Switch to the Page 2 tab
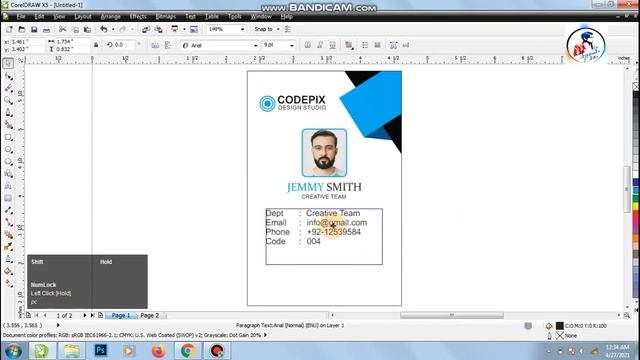The width and height of the screenshot is (640, 360). (150, 315)
